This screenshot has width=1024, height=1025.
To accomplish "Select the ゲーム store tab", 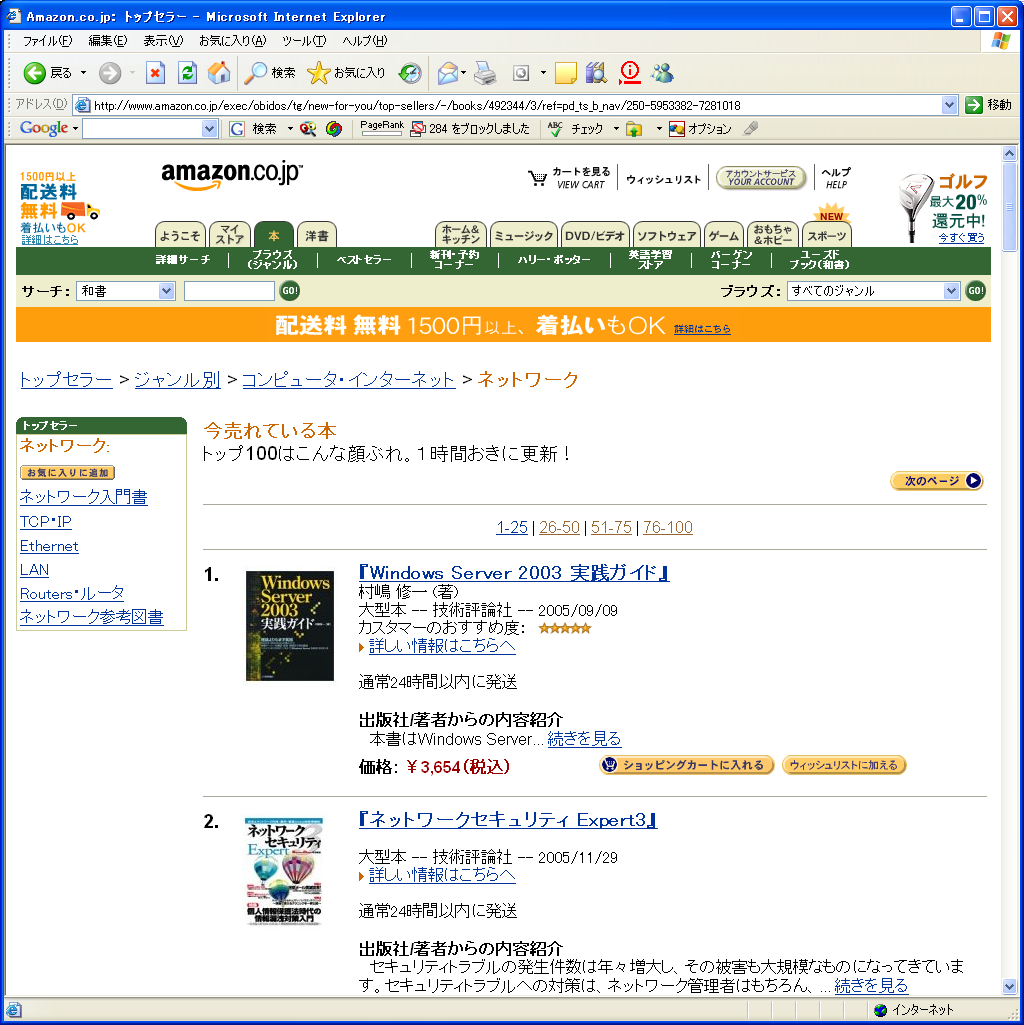I will click(x=724, y=235).
